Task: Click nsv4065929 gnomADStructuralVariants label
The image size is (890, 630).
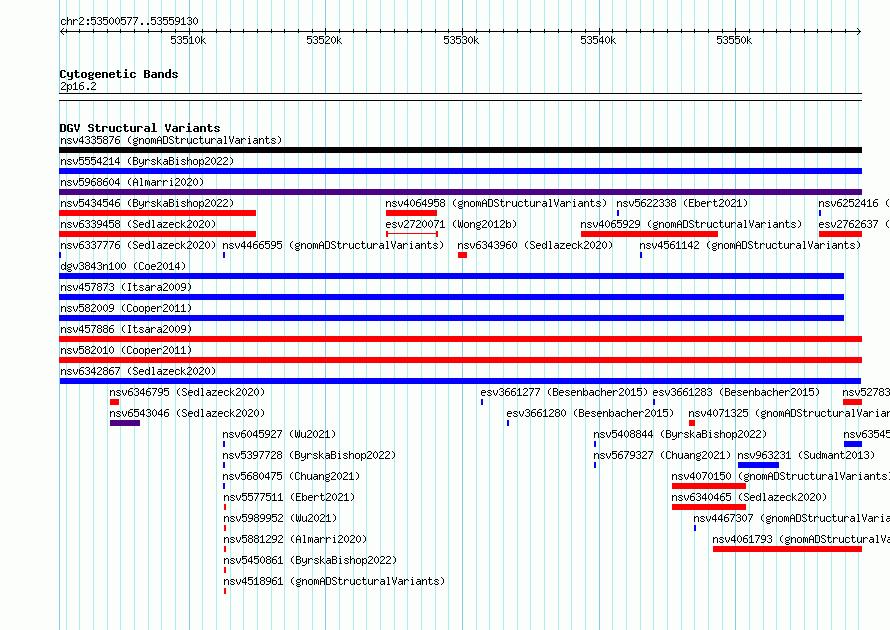Action: click(x=691, y=224)
